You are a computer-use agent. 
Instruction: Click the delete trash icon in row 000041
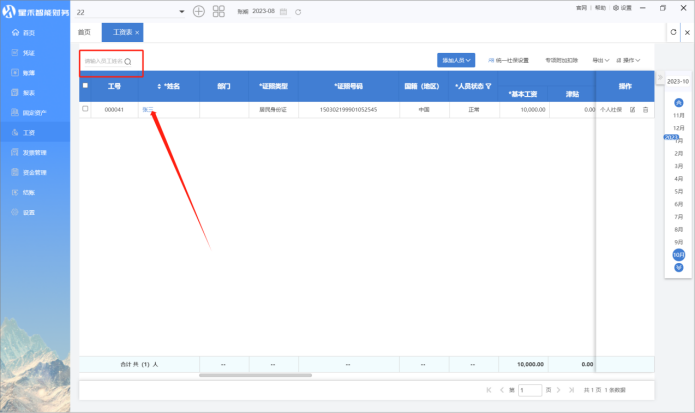coord(645,108)
